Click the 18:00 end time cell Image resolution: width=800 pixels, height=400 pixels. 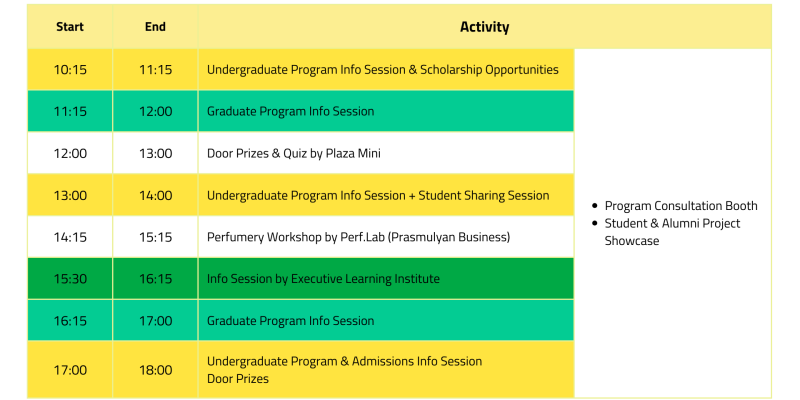[x=155, y=370]
